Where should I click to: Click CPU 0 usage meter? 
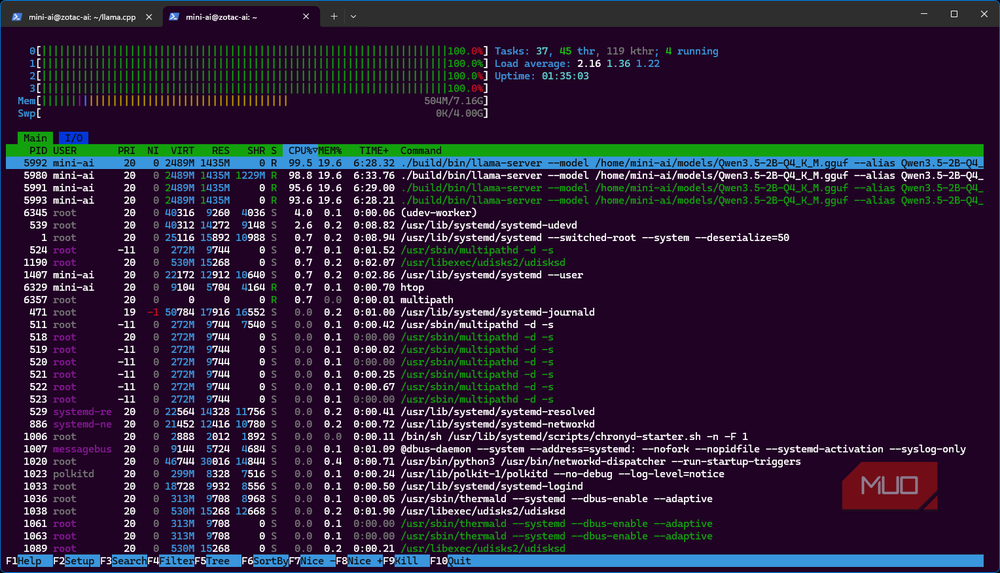[x=258, y=51]
